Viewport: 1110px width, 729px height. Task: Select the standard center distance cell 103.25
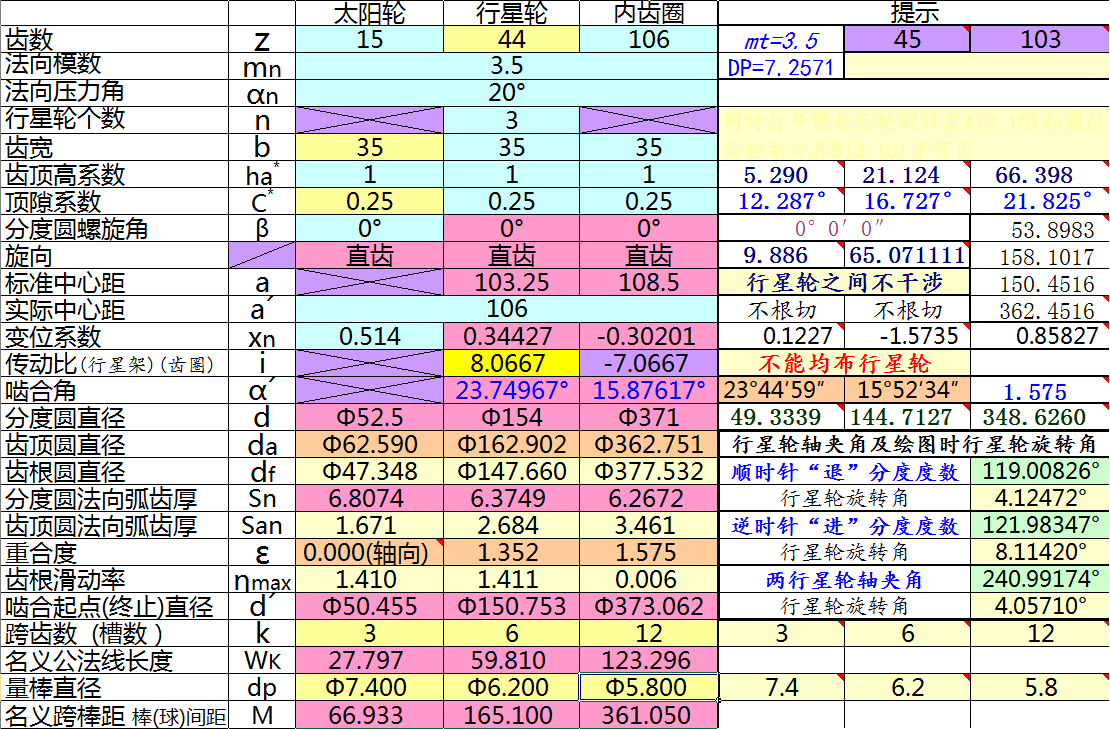pyautogui.click(x=511, y=282)
